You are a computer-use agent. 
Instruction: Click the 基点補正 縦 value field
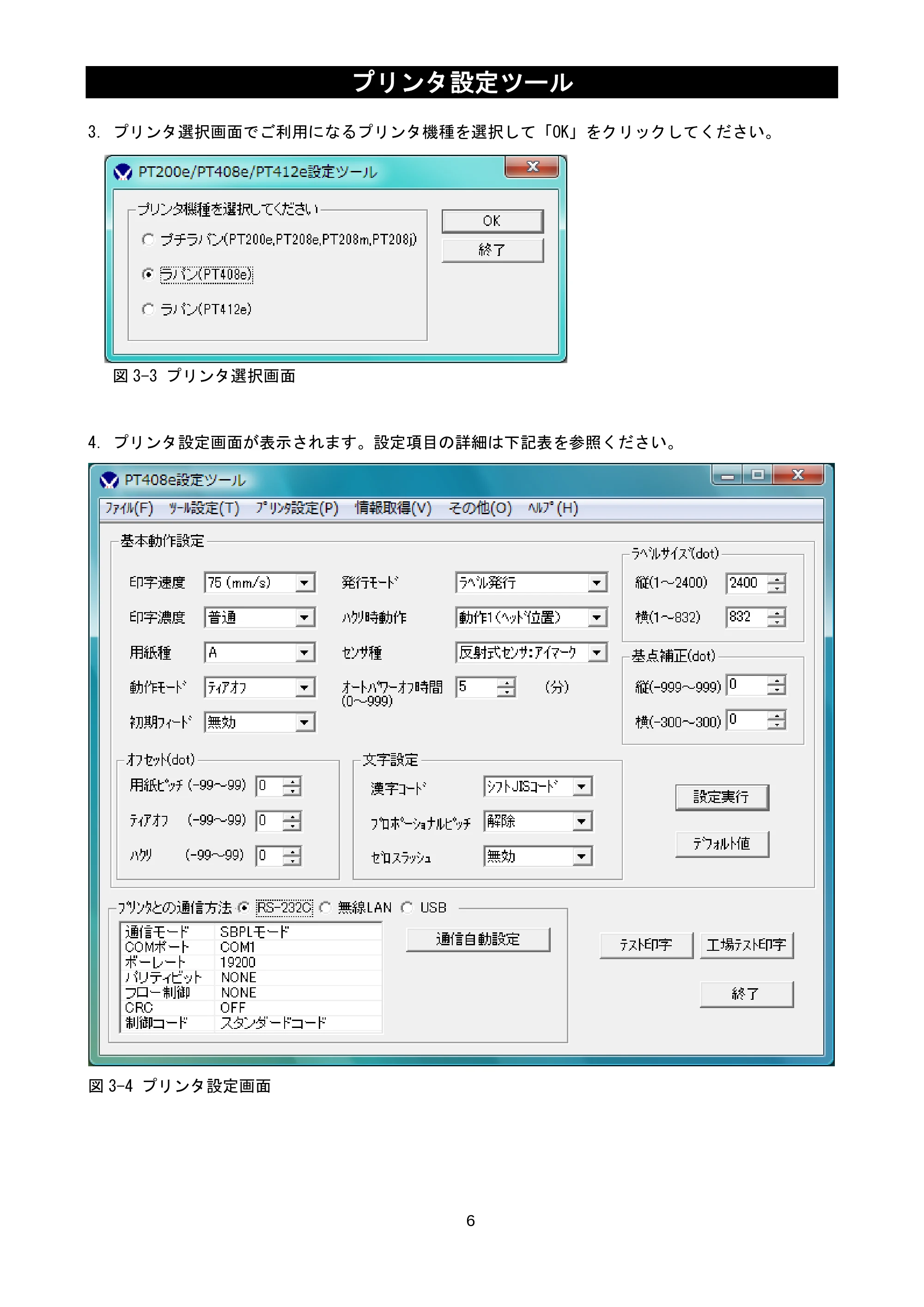point(747,685)
